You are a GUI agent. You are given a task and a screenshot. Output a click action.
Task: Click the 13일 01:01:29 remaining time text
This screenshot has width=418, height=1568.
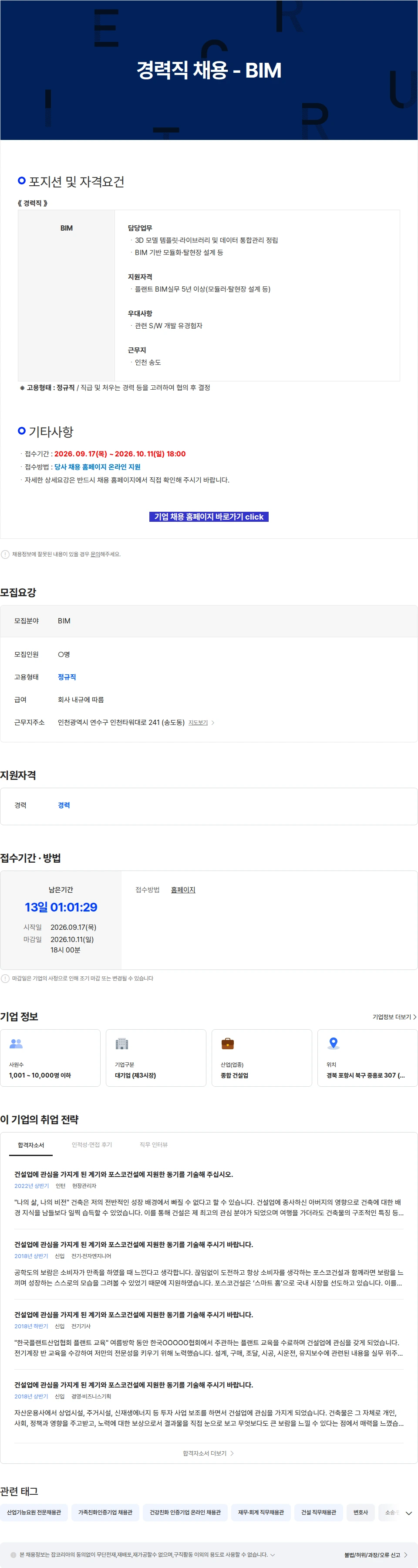click(61, 907)
